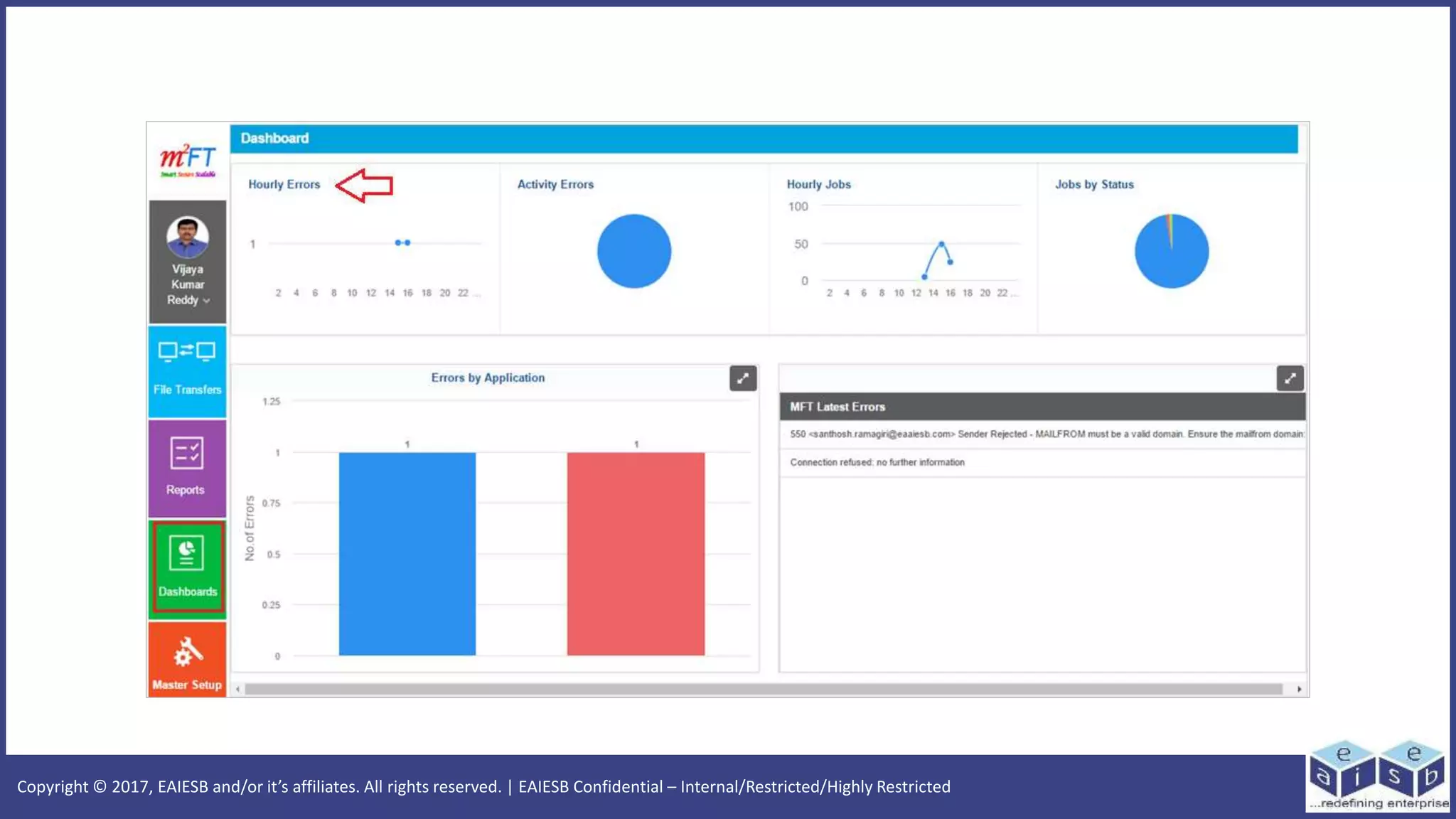The image size is (1456, 819).
Task: Click the Hourly Jobs peak data point
Action: (x=941, y=244)
